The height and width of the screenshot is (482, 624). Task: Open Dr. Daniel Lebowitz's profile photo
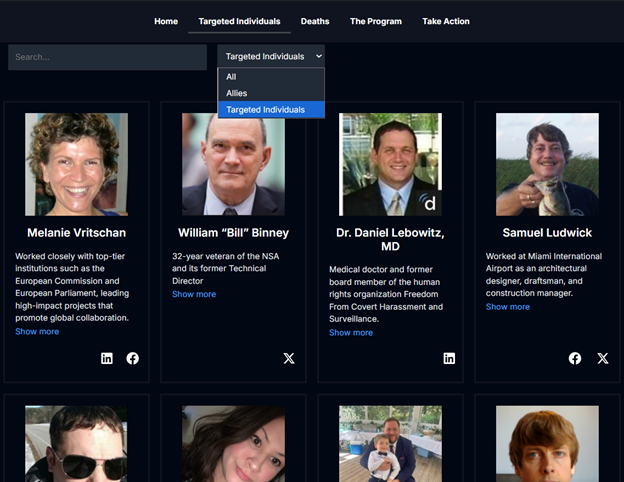pos(390,164)
